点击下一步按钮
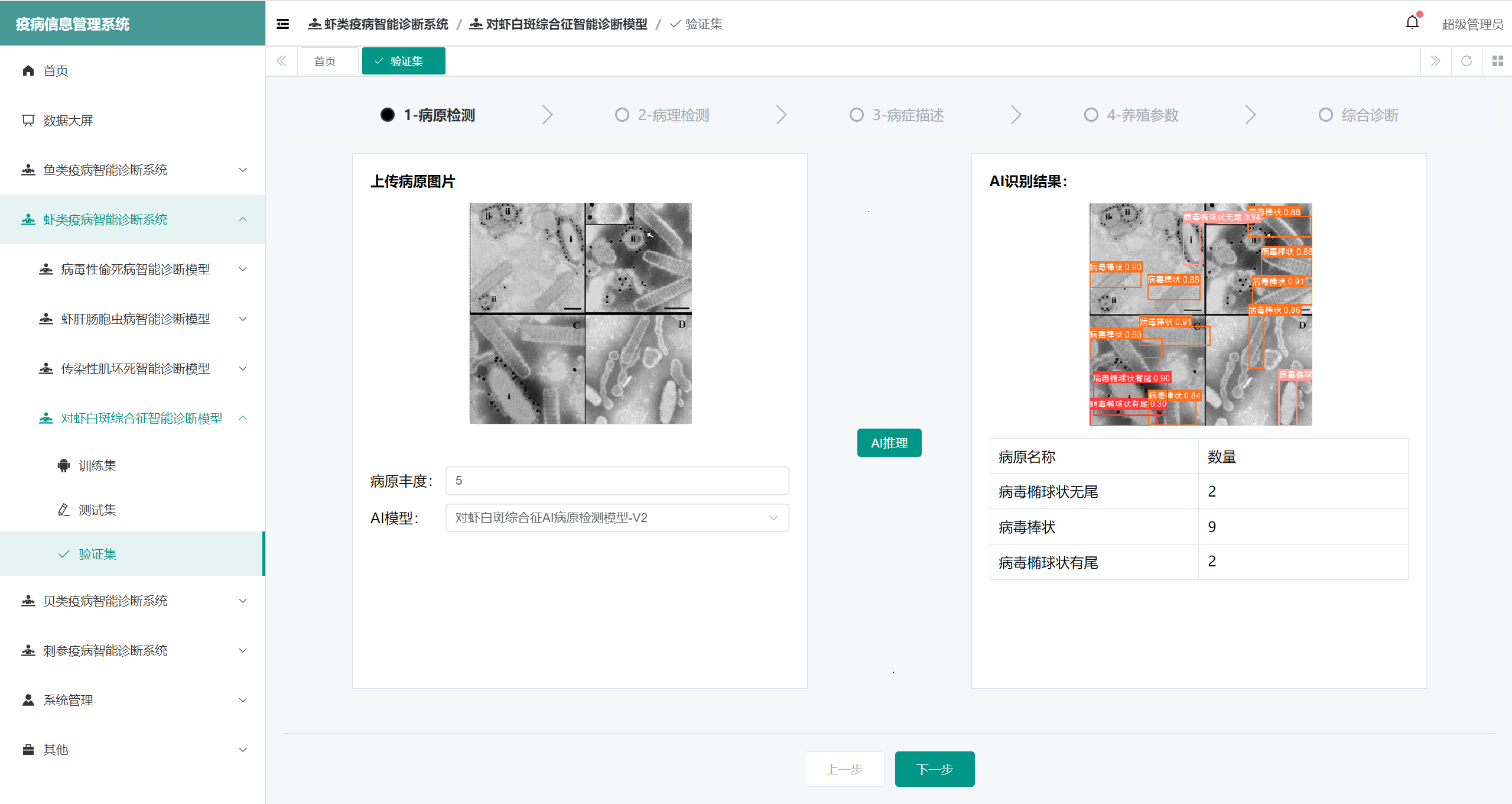 pyautogui.click(x=934, y=769)
